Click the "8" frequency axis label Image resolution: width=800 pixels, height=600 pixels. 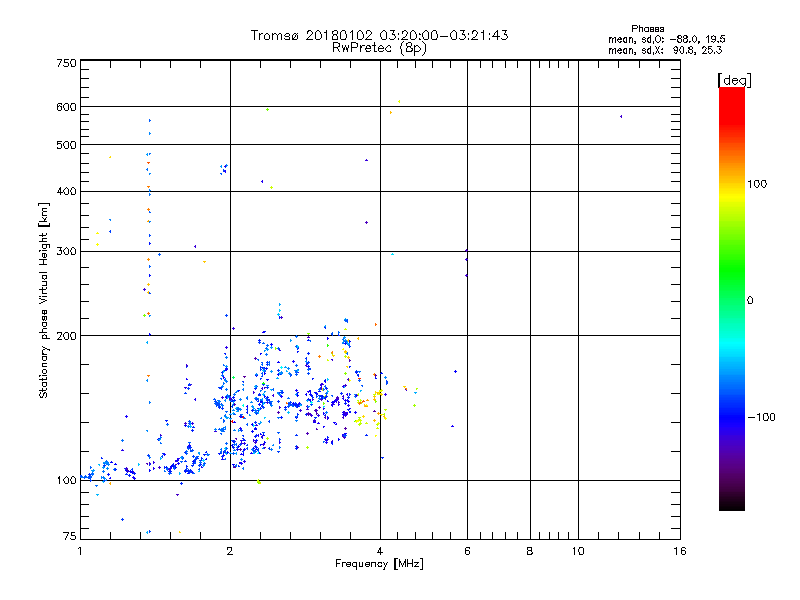point(530,551)
